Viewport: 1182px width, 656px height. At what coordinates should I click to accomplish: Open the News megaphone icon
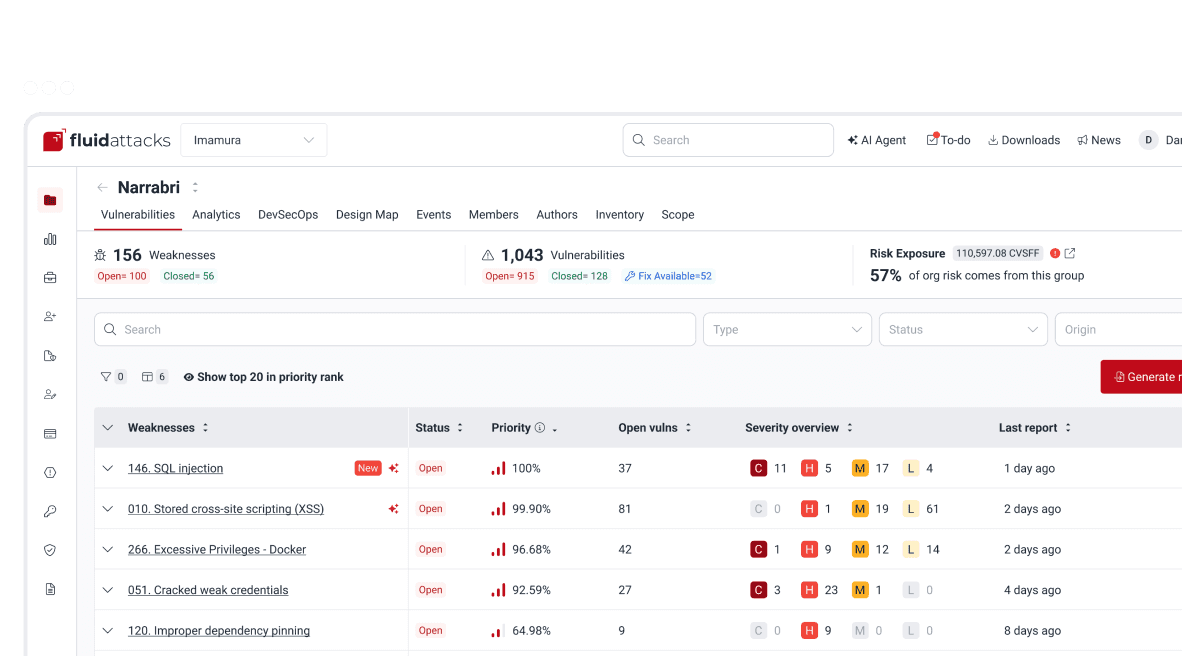[x=1082, y=140]
